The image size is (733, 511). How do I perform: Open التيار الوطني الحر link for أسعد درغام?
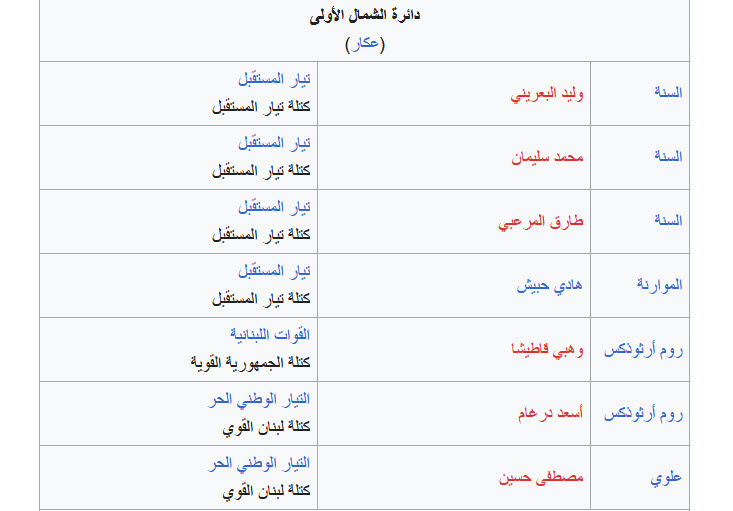(259, 399)
